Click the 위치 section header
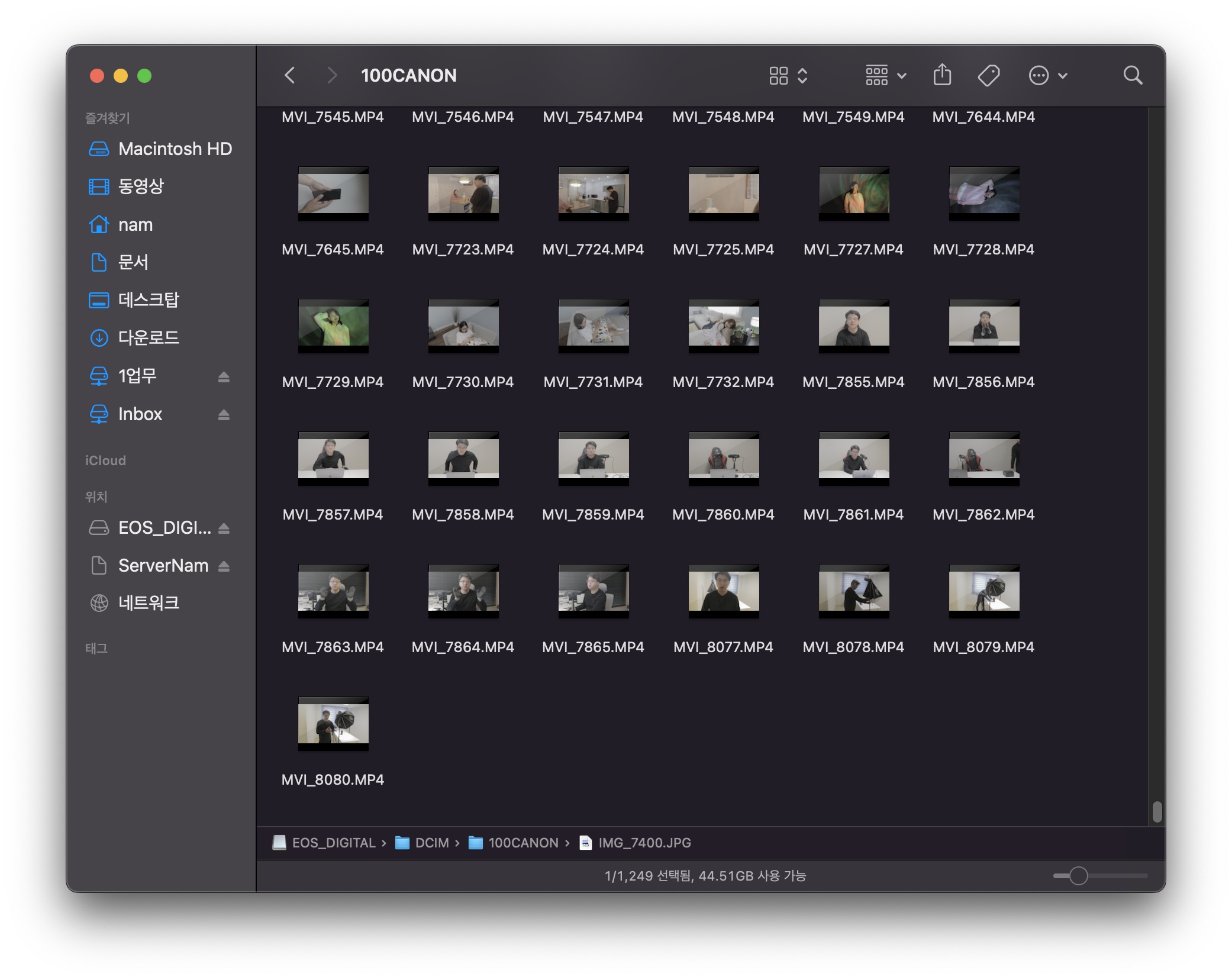Image resolution: width=1232 pixels, height=980 pixels. 96,497
